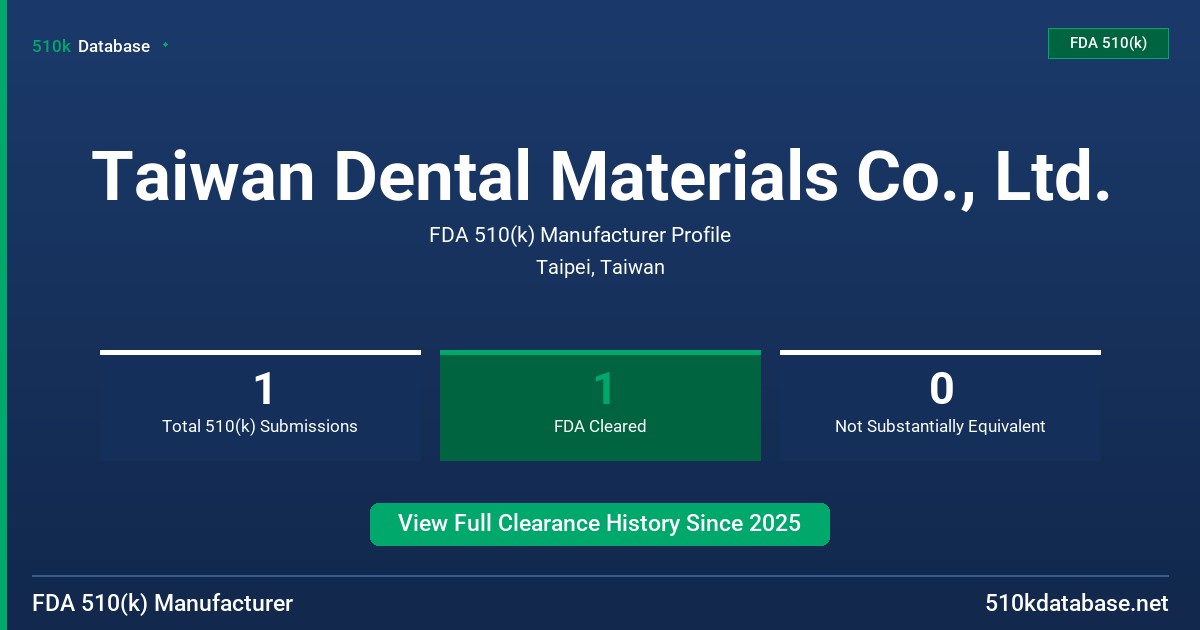Select the FDA 510(k) Manufacturer Profile subtitle

click(580, 236)
